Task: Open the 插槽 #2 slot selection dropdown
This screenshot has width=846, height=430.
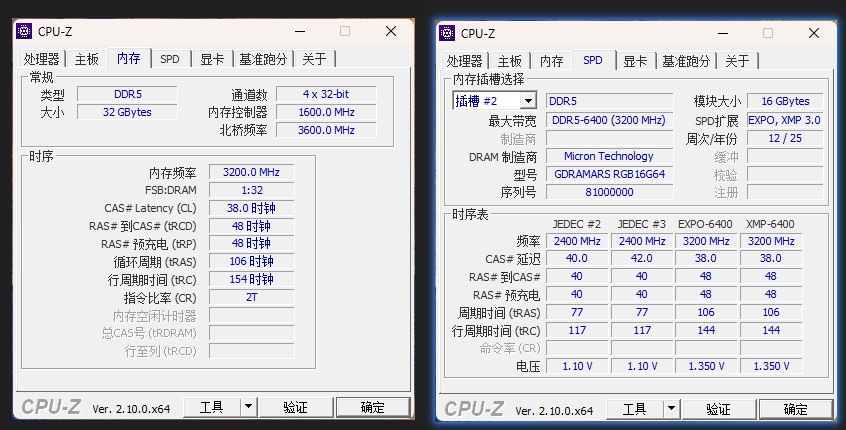Action: tap(527, 101)
